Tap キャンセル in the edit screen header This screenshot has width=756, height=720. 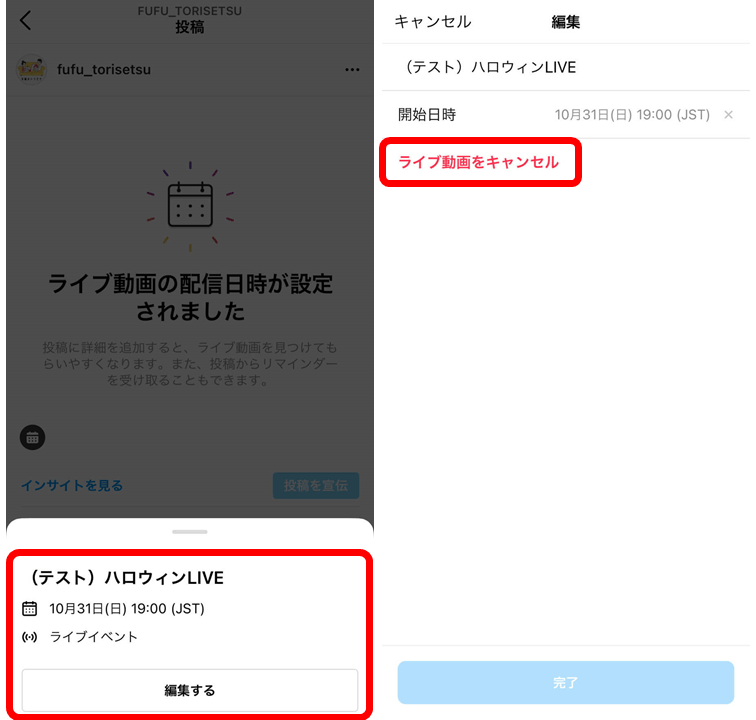(432, 22)
